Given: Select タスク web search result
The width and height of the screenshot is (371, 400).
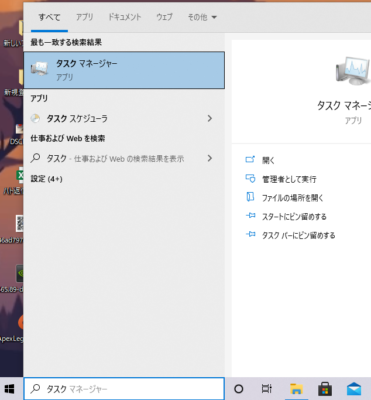Looking at the screenshot, I should click(124, 158).
